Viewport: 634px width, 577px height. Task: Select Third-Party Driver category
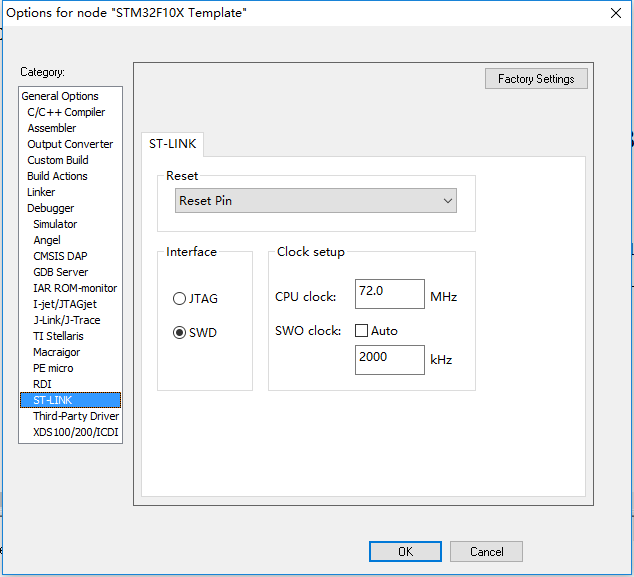click(x=76, y=416)
